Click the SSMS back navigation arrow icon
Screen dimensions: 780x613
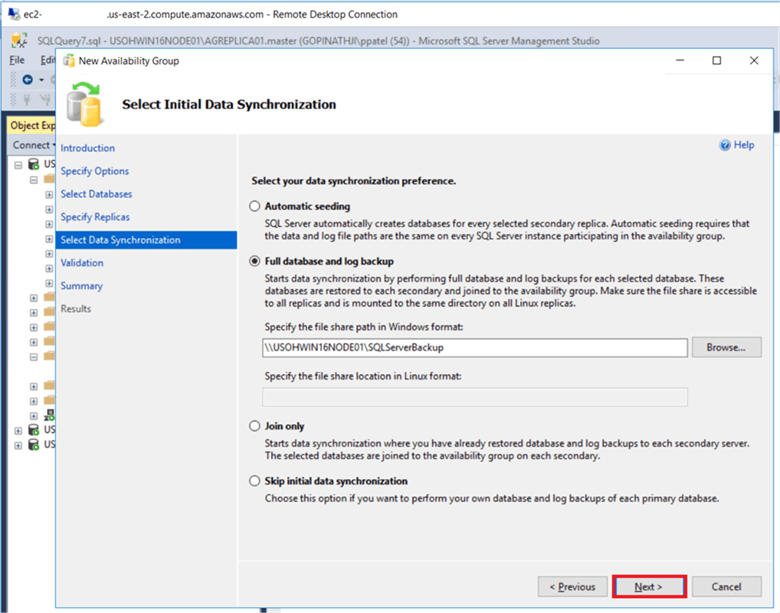tap(28, 80)
